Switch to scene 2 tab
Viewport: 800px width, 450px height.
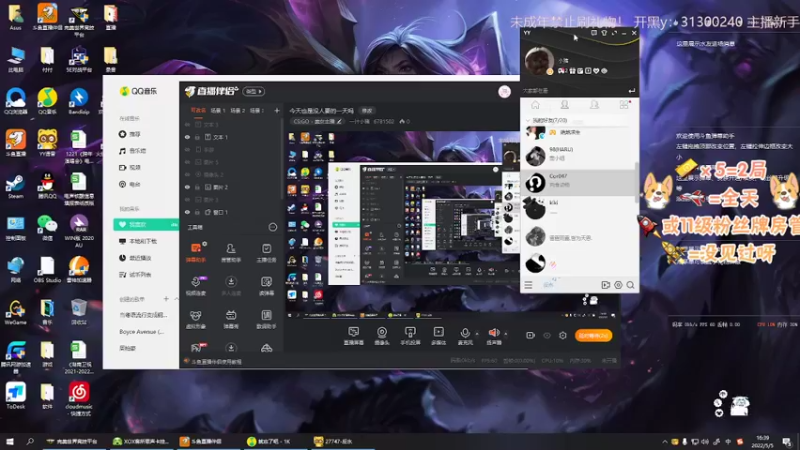(237, 110)
